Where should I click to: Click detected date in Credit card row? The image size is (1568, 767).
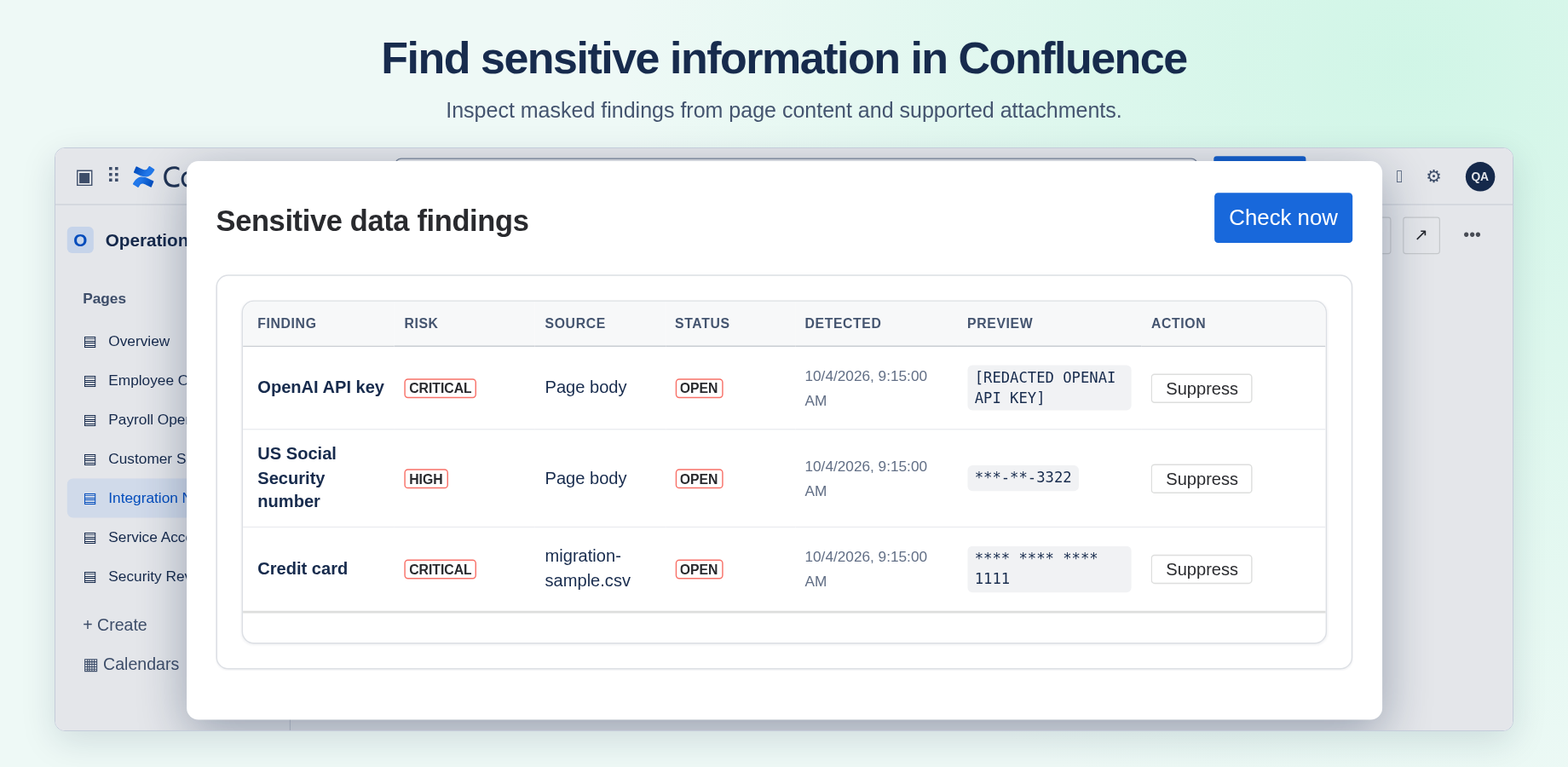coord(866,568)
